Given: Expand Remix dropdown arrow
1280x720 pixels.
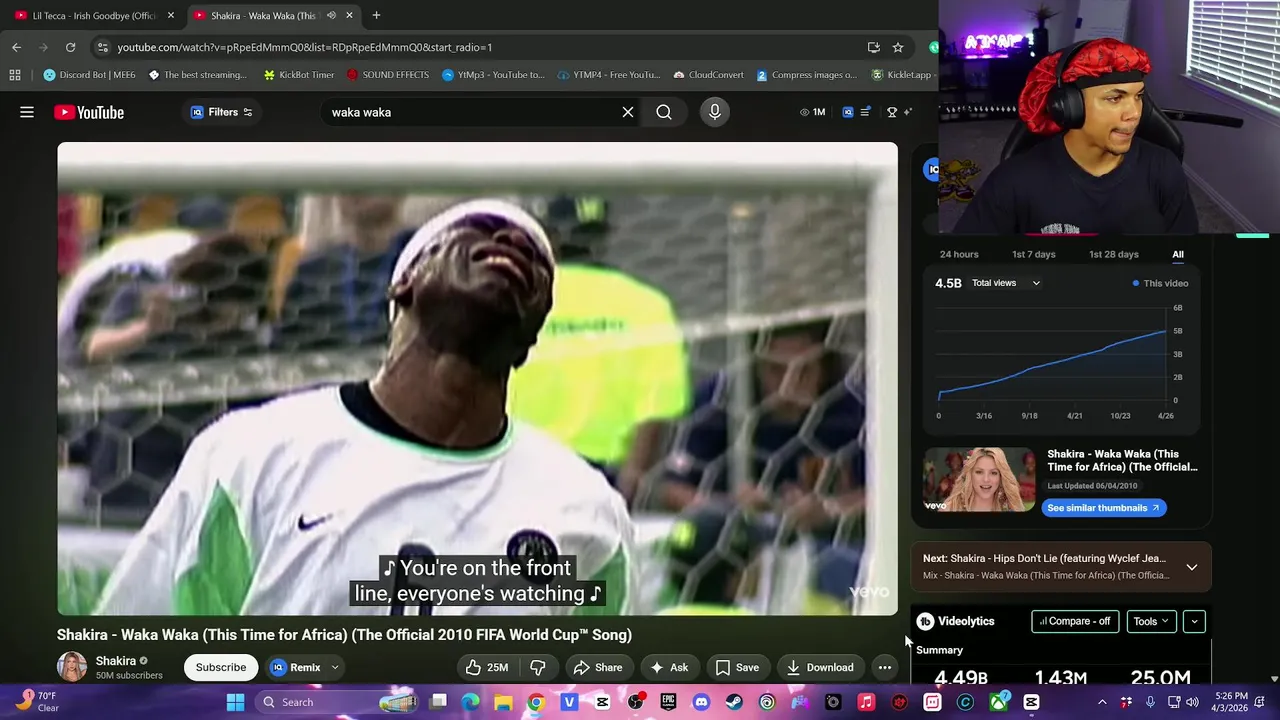Looking at the screenshot, I should 335,667.
